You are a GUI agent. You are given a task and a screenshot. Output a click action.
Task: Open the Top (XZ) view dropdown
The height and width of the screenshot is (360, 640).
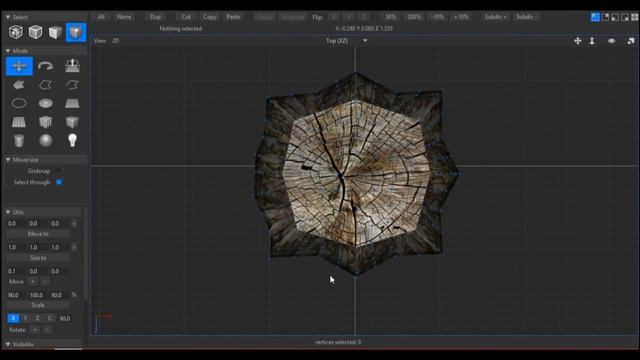click(x=347, y=41)
